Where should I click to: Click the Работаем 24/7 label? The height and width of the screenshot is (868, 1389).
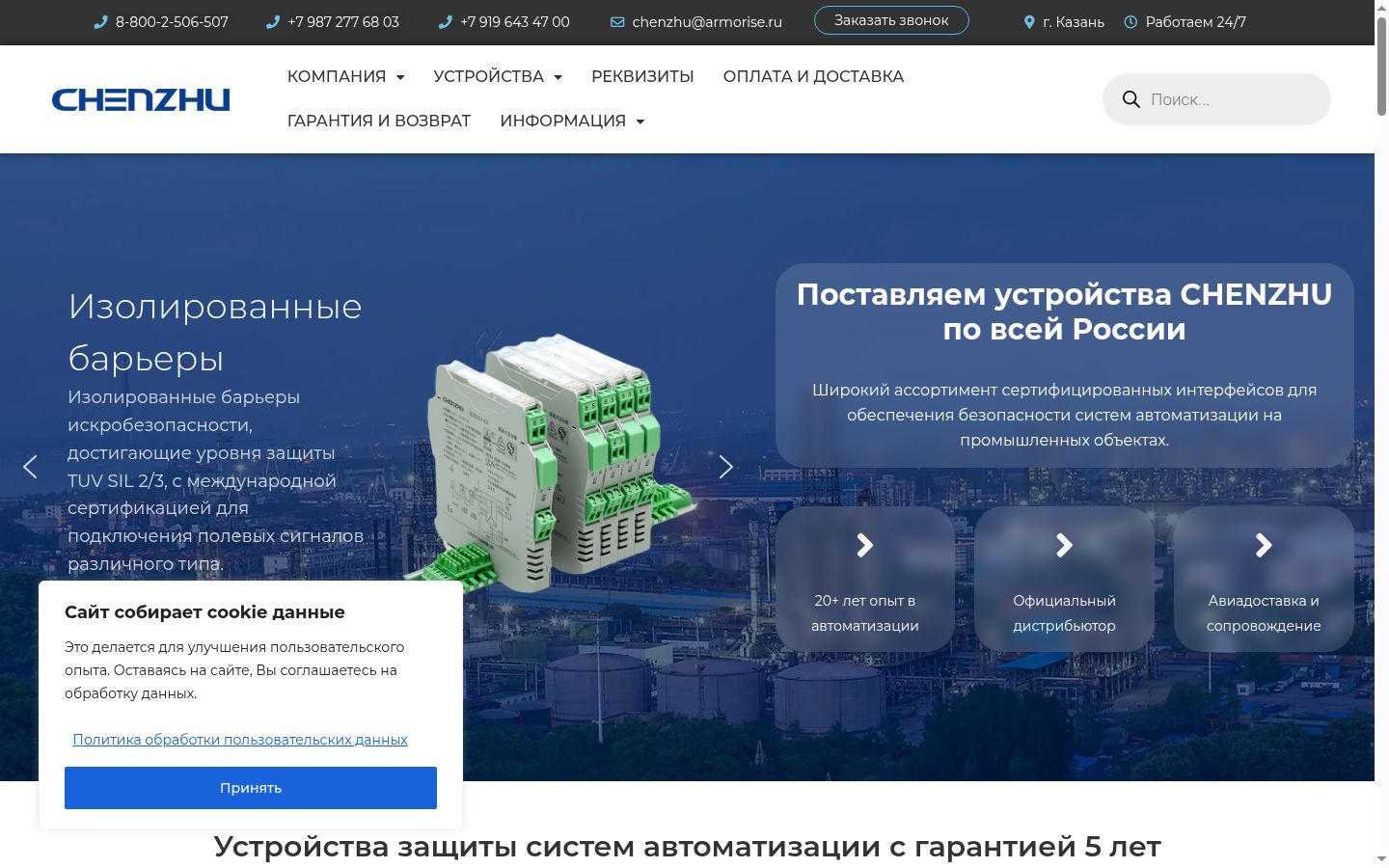[1196, 22]
